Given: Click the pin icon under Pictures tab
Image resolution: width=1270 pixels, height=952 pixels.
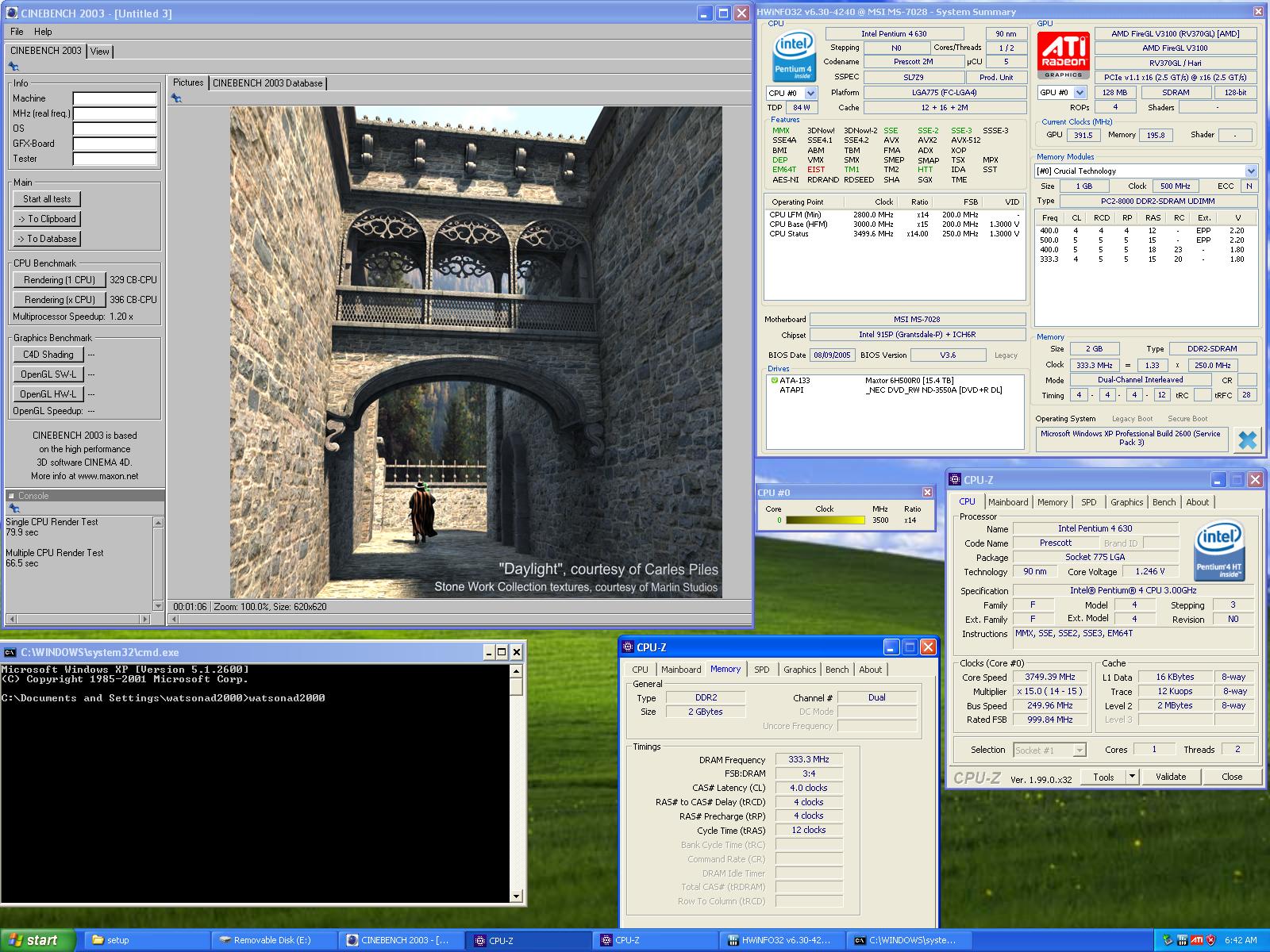Looking at the screenshot, I should pyautogui.click(x=176, y=98).
